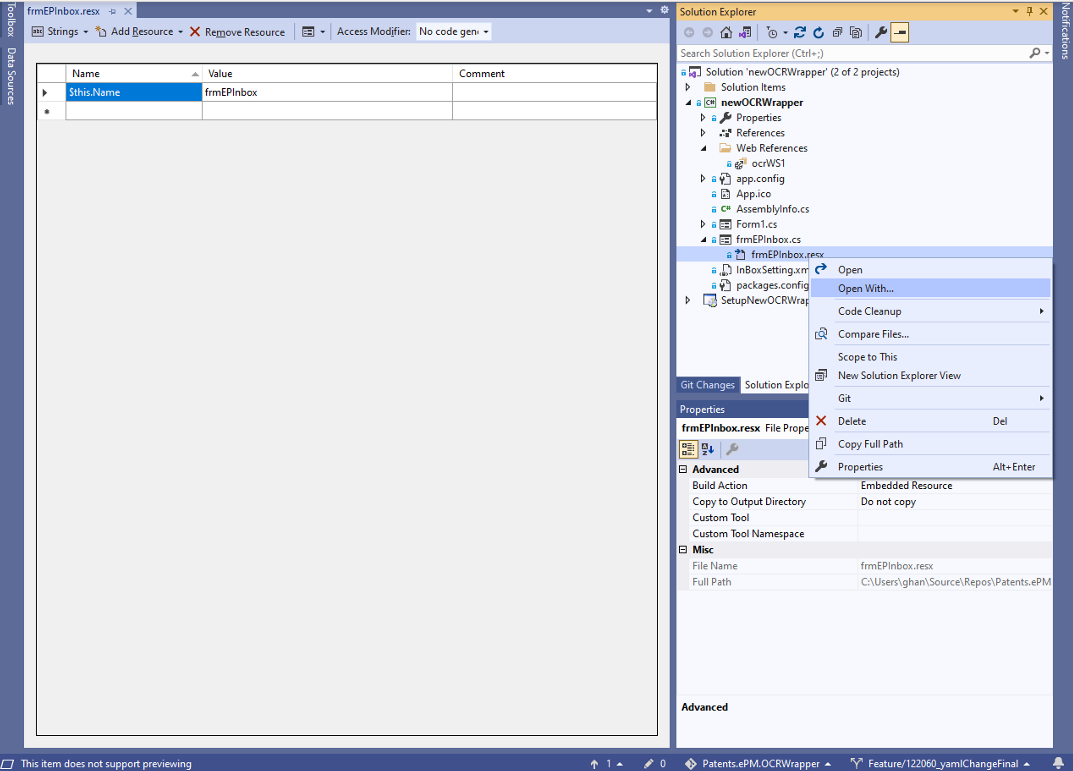1073x771 pixels.
Task: Click Forward arrow in Solution Explorer toolbar
Action: pyautogui.click(x=708, y=32)
